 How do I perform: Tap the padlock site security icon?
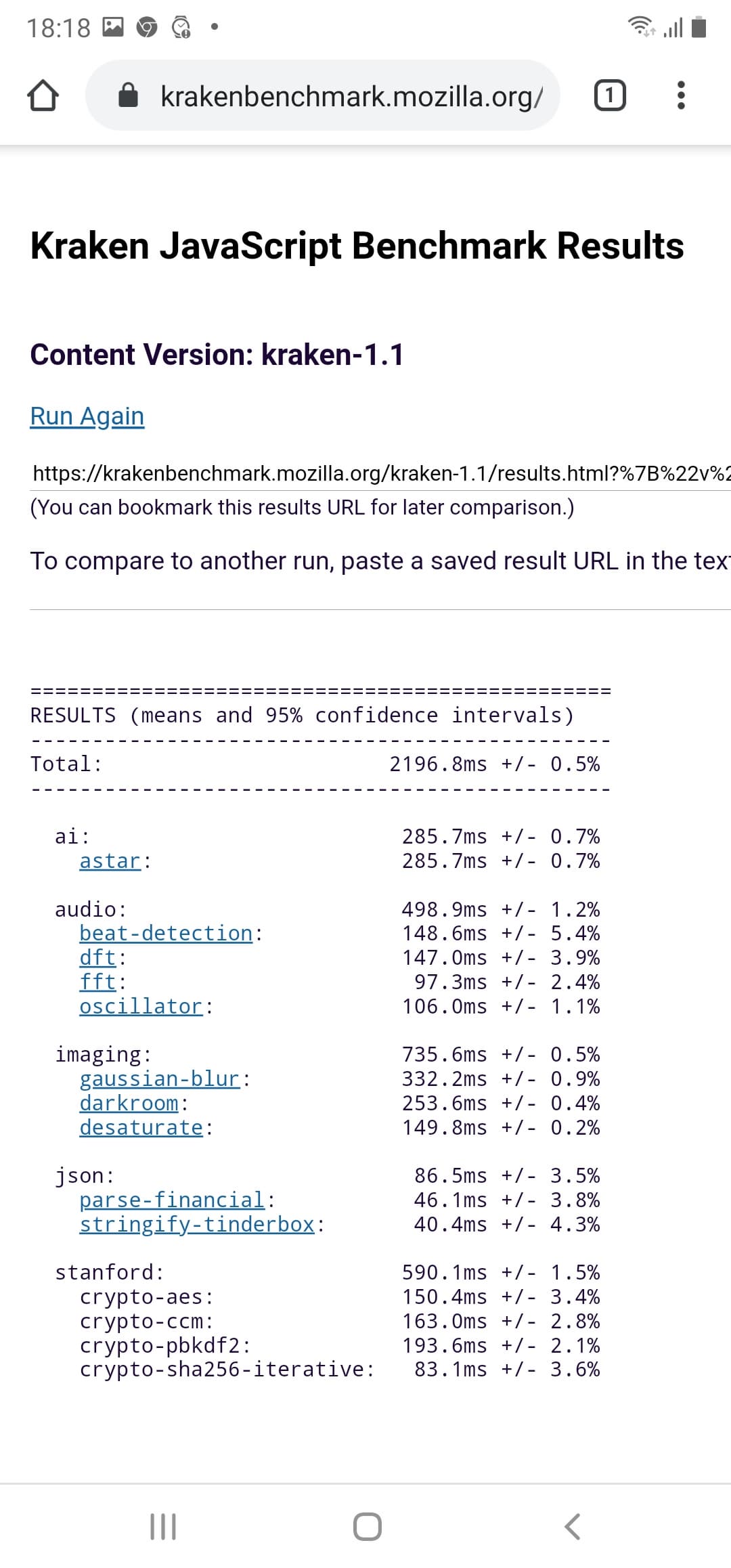(129, 95)
